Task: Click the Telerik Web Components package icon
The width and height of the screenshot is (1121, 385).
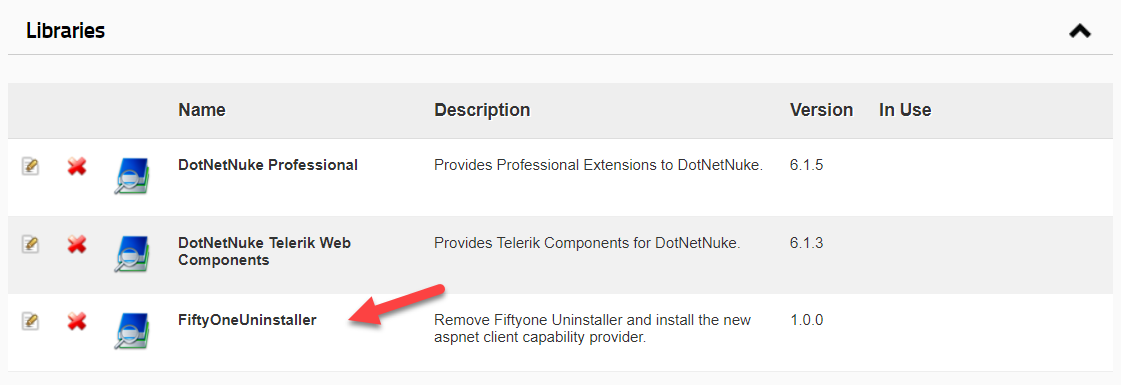Action: tap(132, 254)
